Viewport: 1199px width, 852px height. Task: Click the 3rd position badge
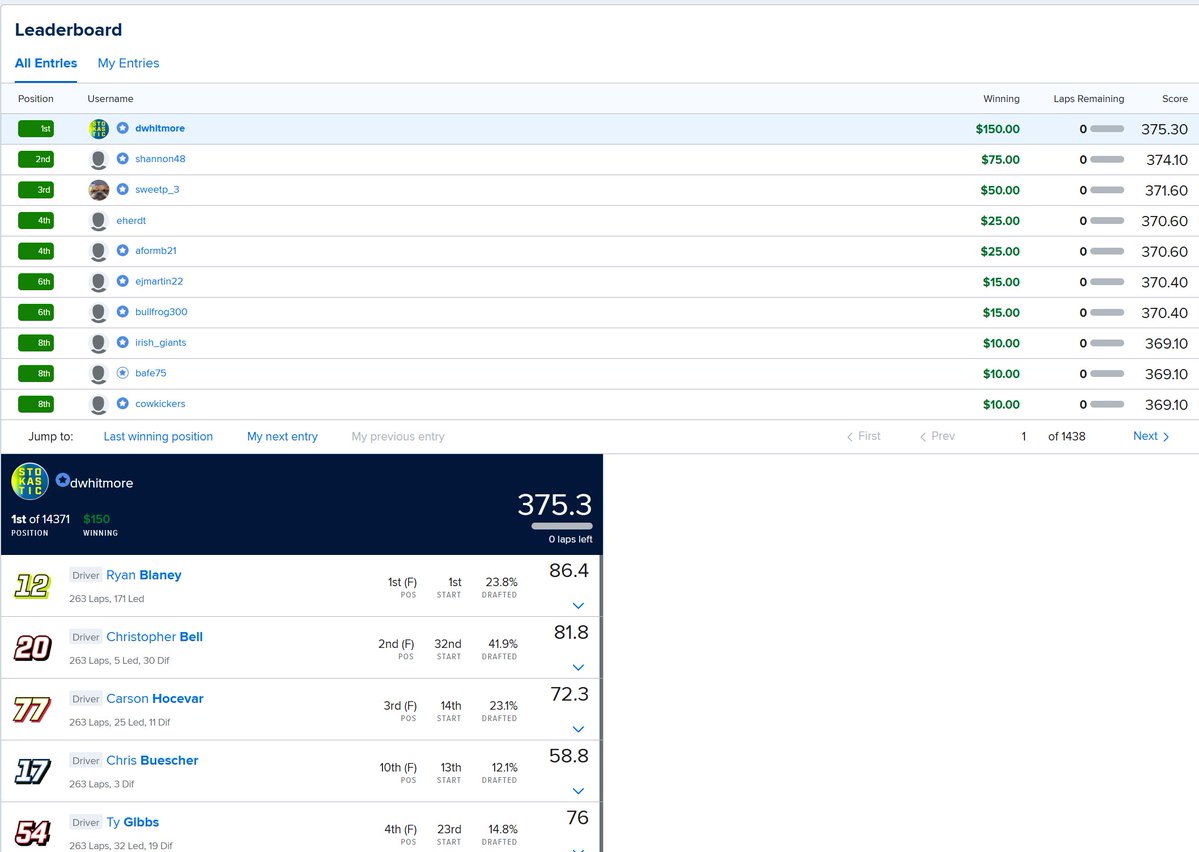36,190
